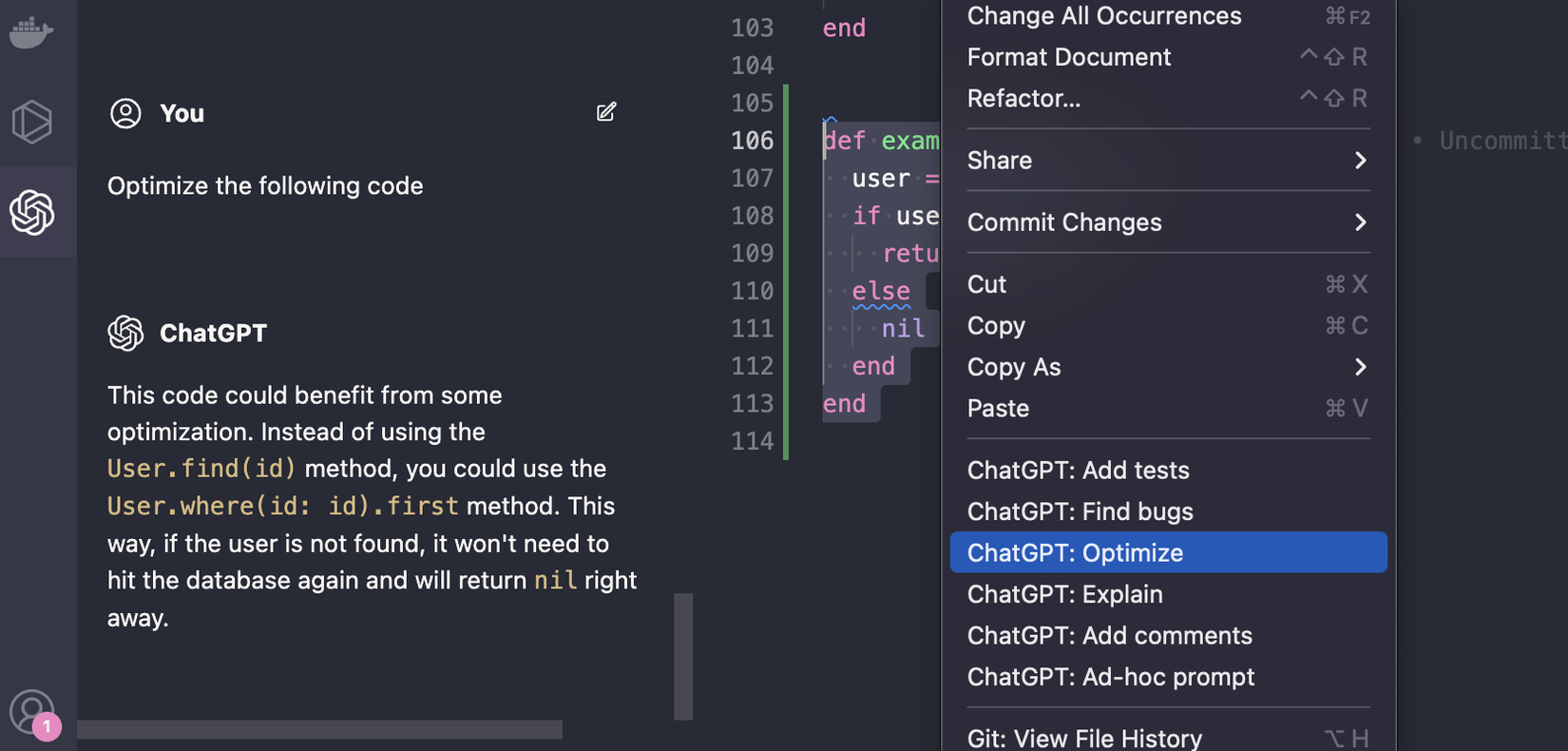Viewport: 1568px width, 751px height.
Task: Click ChatGPT: Add comments
Action: 1109,636
